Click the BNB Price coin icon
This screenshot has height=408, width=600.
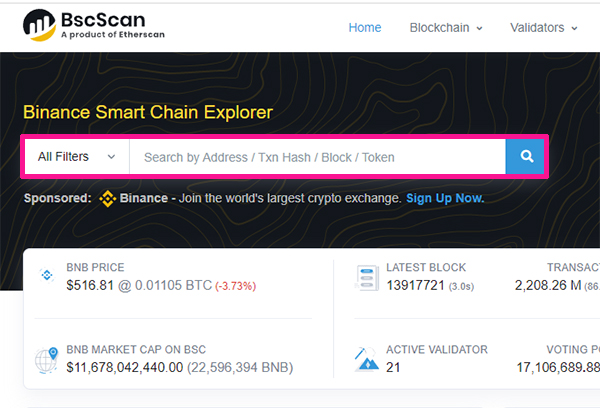point(47,275)
